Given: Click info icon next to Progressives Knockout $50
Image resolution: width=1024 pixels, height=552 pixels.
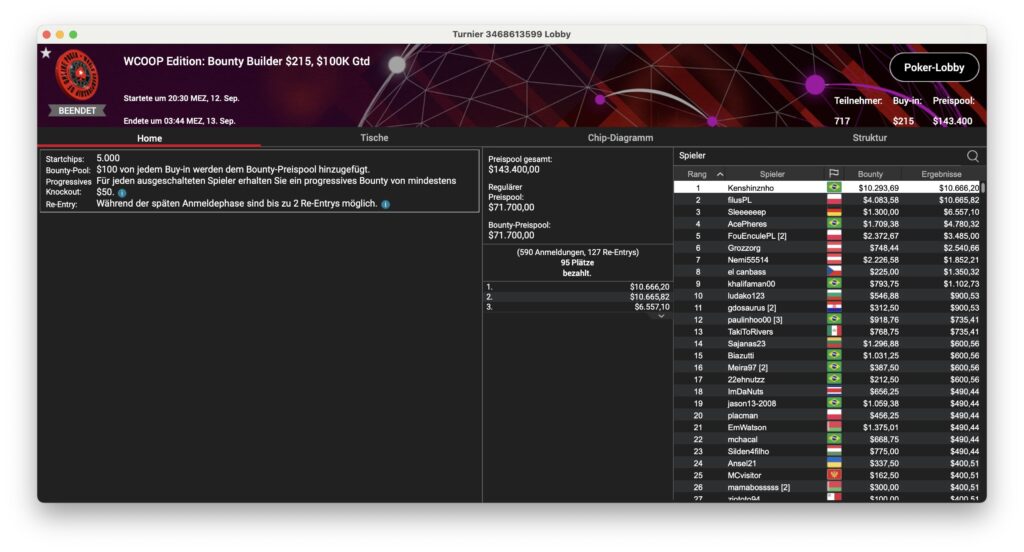Looking at the screenshot, I should [x=122, y=192].
